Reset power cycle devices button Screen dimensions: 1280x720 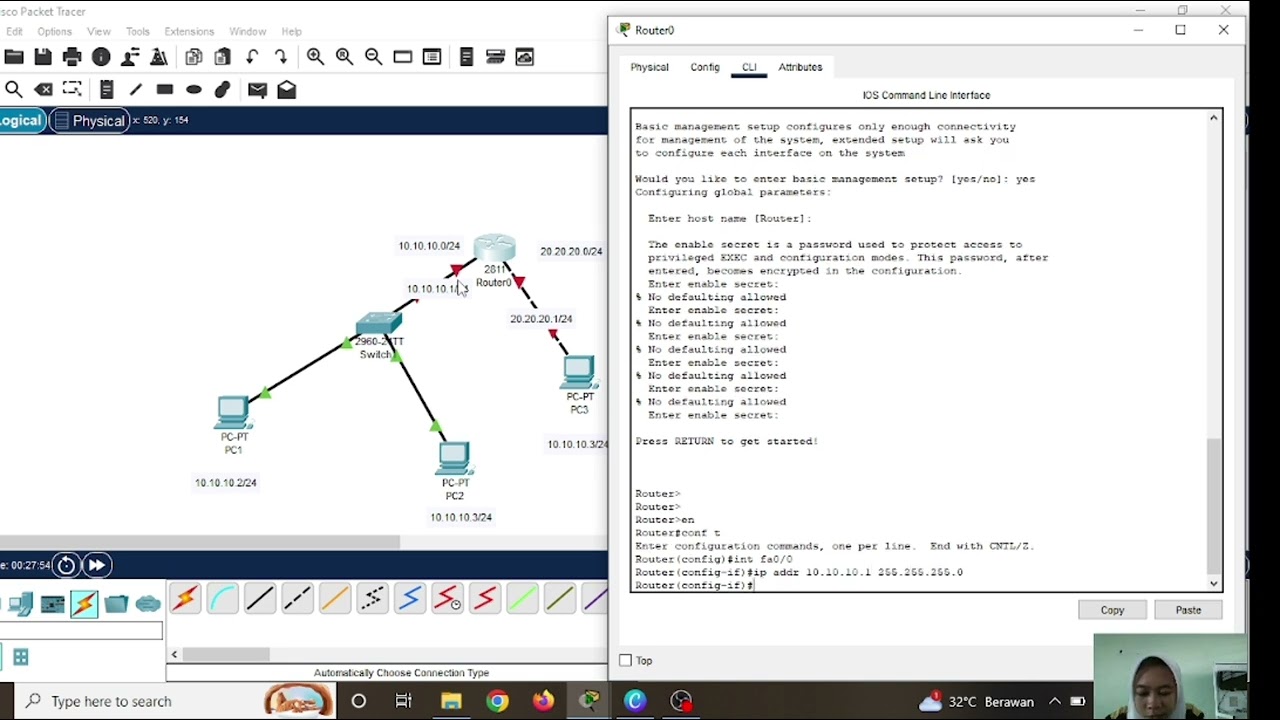click(x=66, y=565)
